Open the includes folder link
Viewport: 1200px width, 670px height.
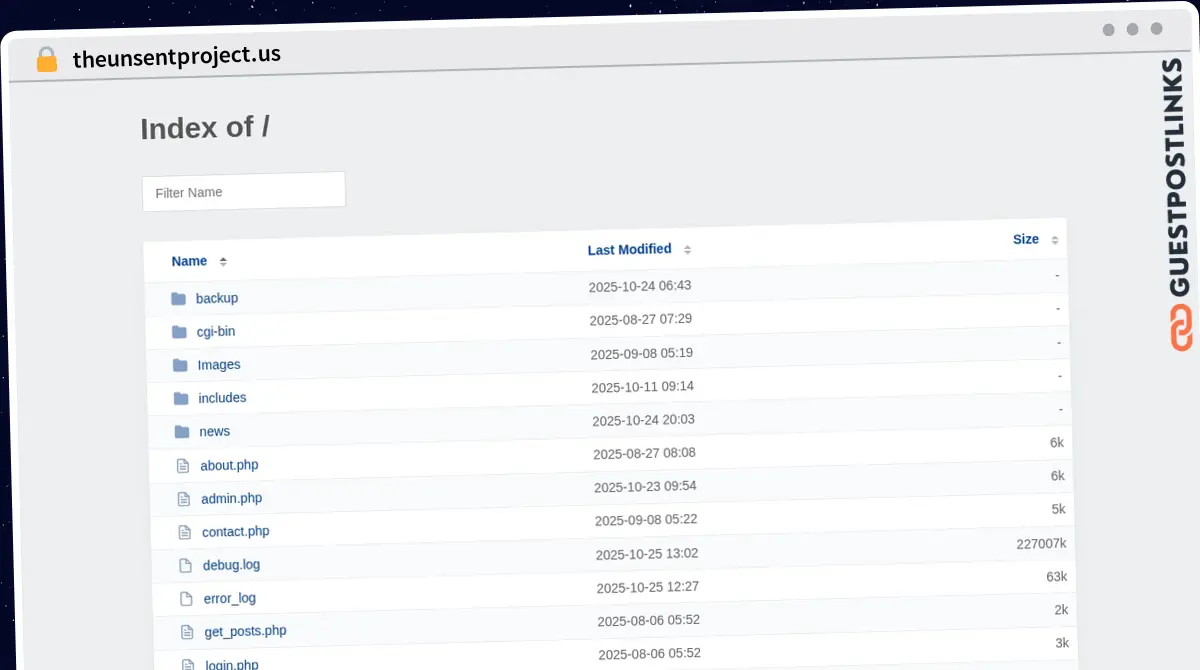pyautogui.click(x=222, y=398)
